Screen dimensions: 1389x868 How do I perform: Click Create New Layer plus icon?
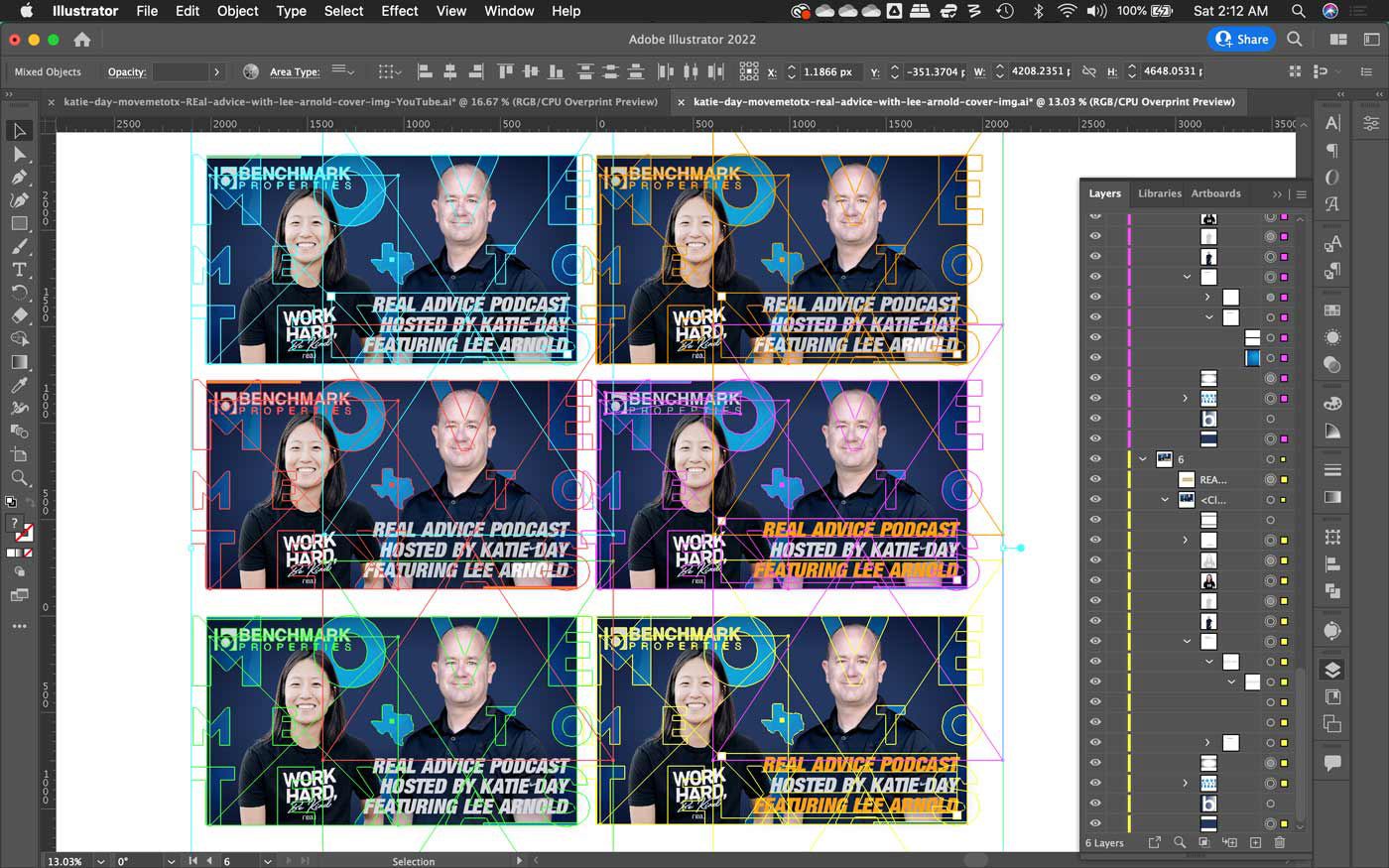[1255, 842]
